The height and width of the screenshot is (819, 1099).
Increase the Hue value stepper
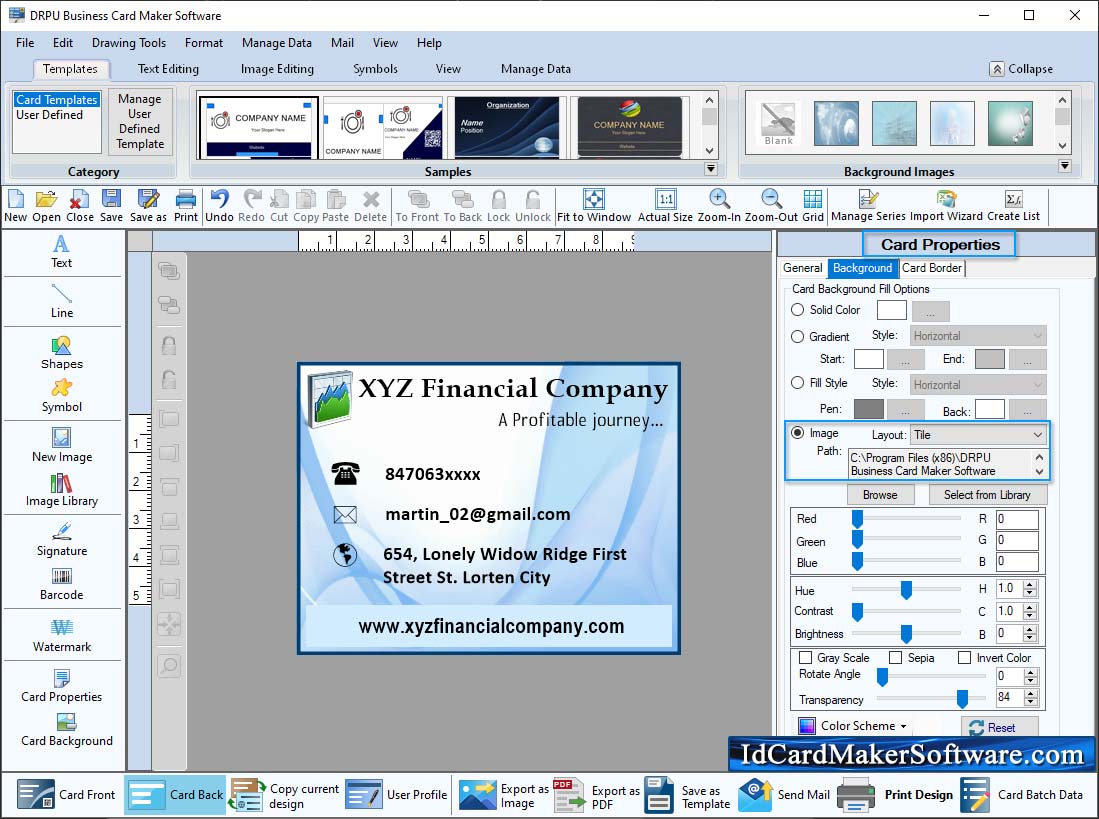(x=1030, y=584)
